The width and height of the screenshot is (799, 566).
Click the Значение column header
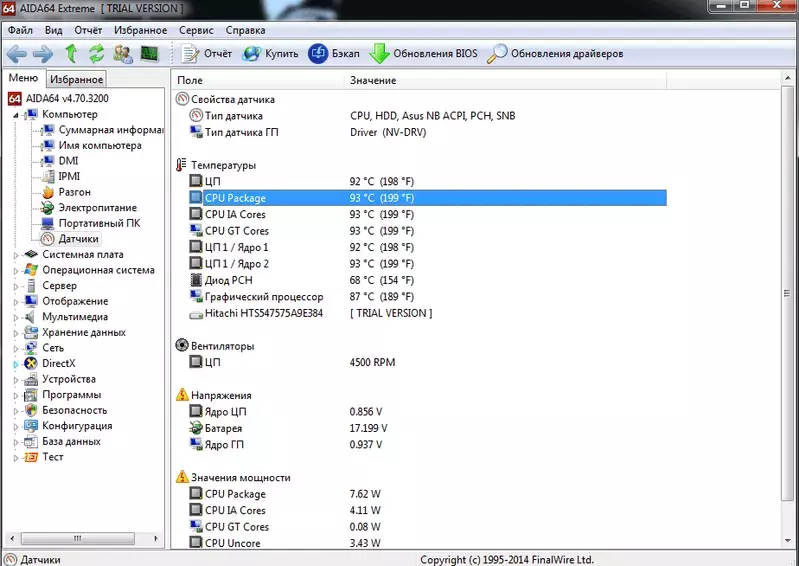[x=505, y=80]
